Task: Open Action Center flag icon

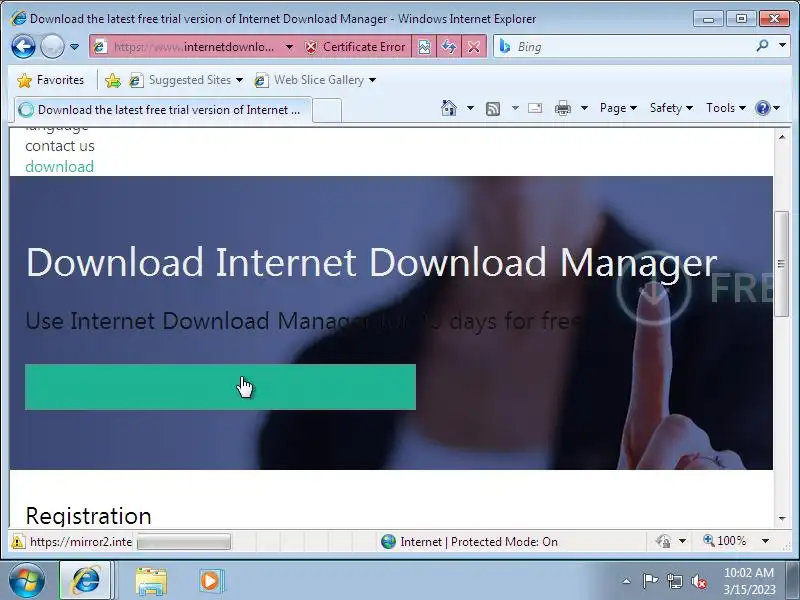Action: [650, 581]
